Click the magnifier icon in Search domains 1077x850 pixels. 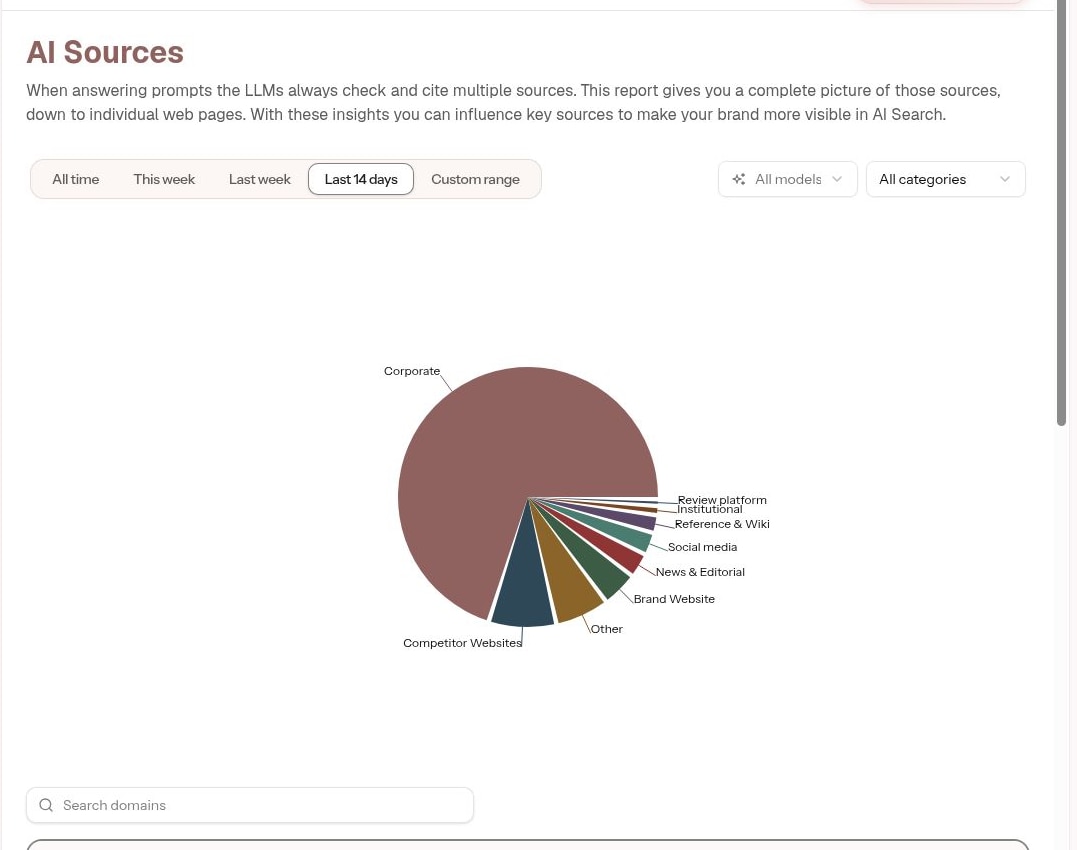(46, 805)
